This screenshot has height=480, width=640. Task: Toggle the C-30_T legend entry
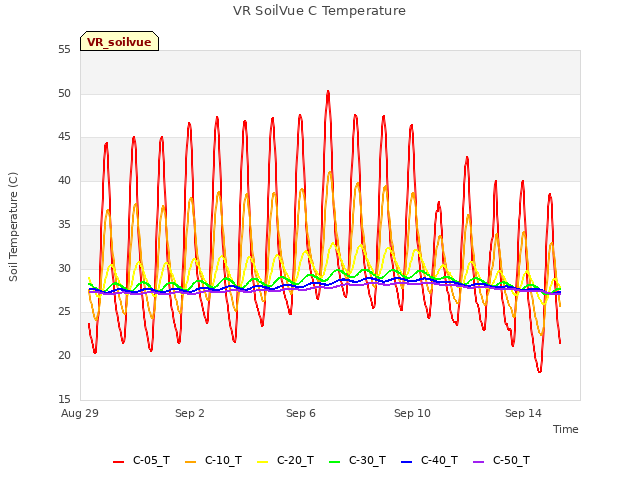[357, 461]
